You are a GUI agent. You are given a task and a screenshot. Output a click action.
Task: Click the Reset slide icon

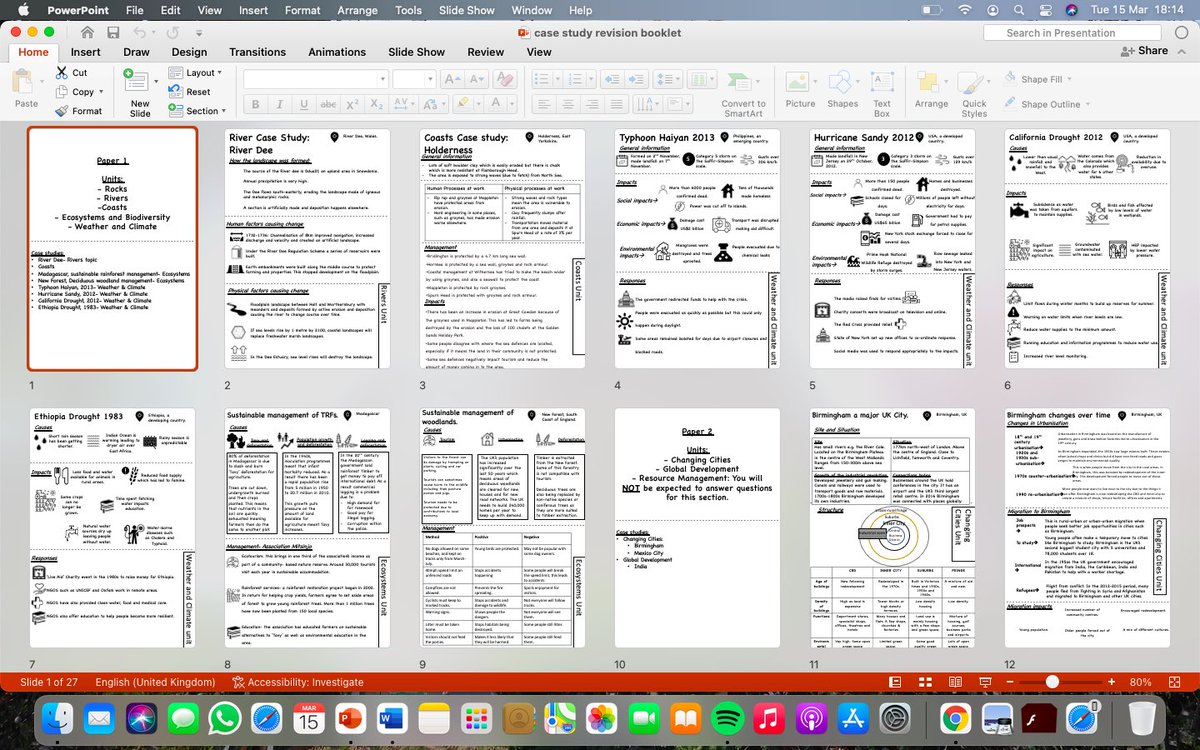pos(175,91)
